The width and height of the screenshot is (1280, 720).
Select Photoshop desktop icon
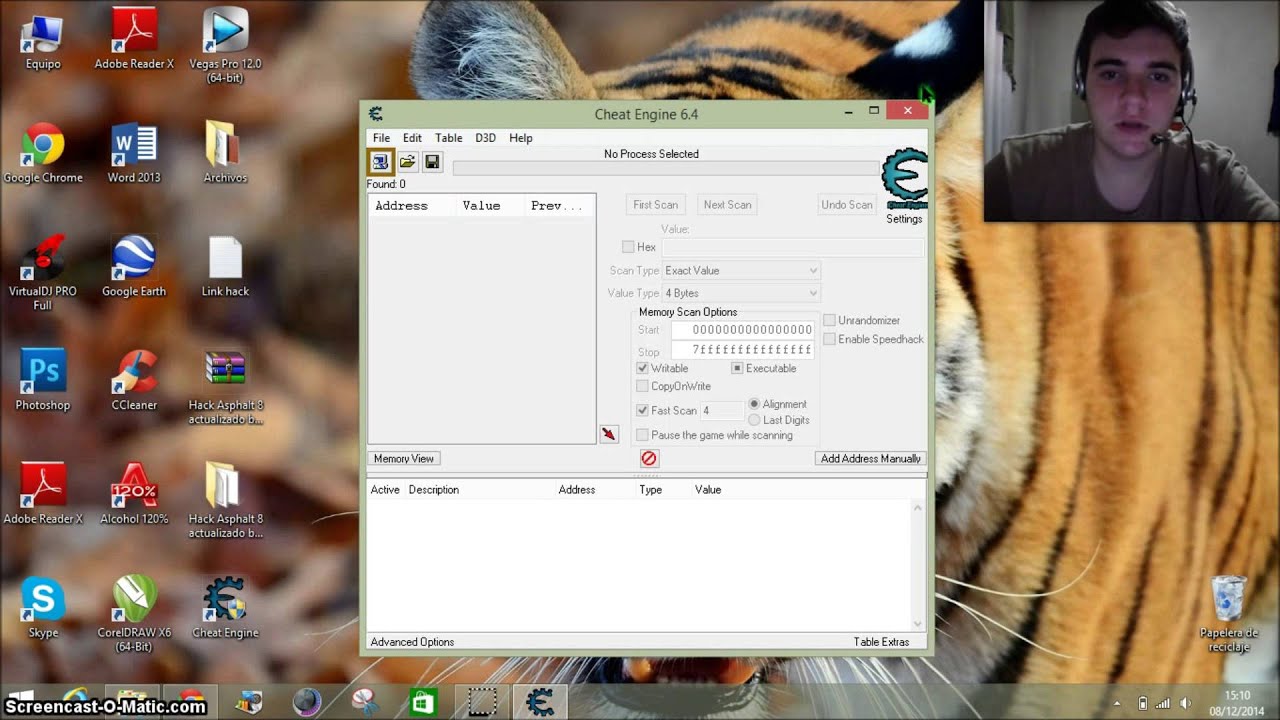[x=43, y=382]
